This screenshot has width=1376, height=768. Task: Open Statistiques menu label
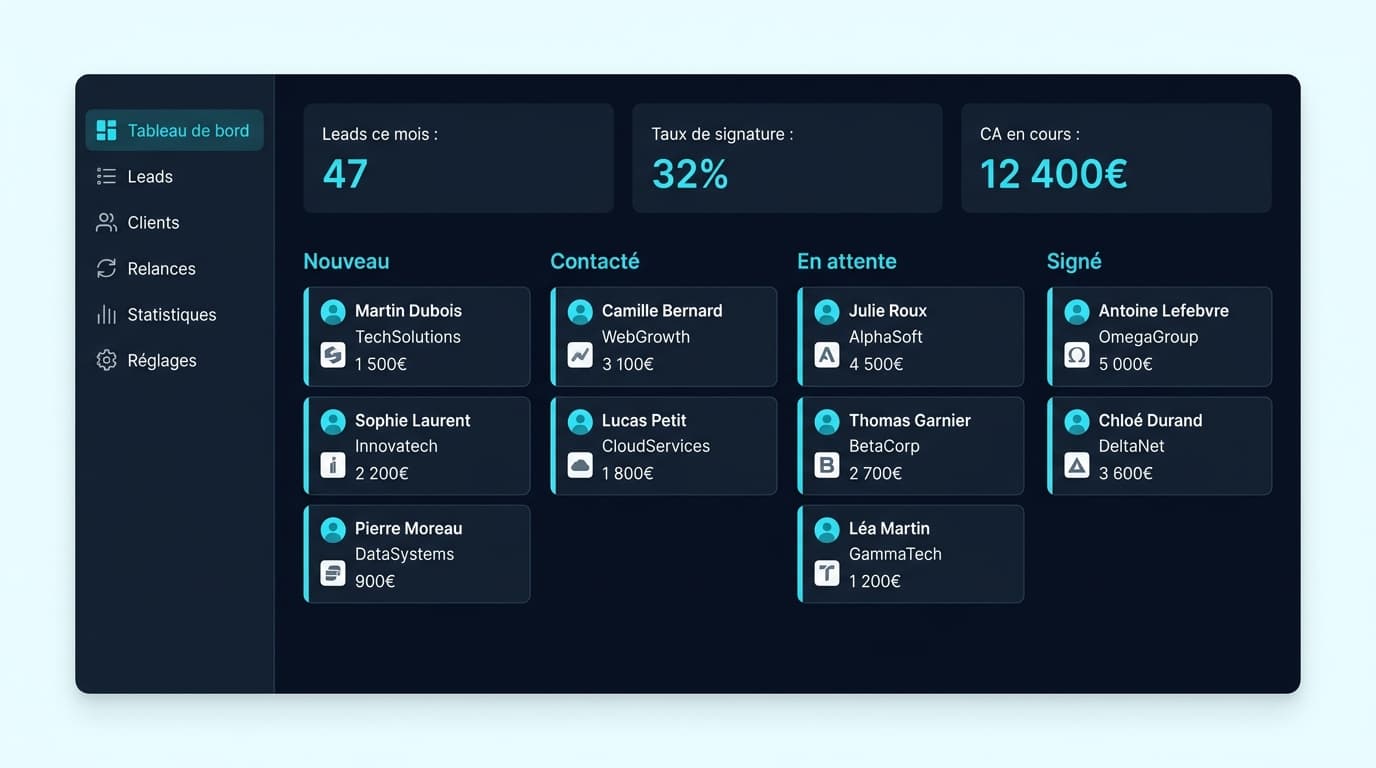pos(172,314)
